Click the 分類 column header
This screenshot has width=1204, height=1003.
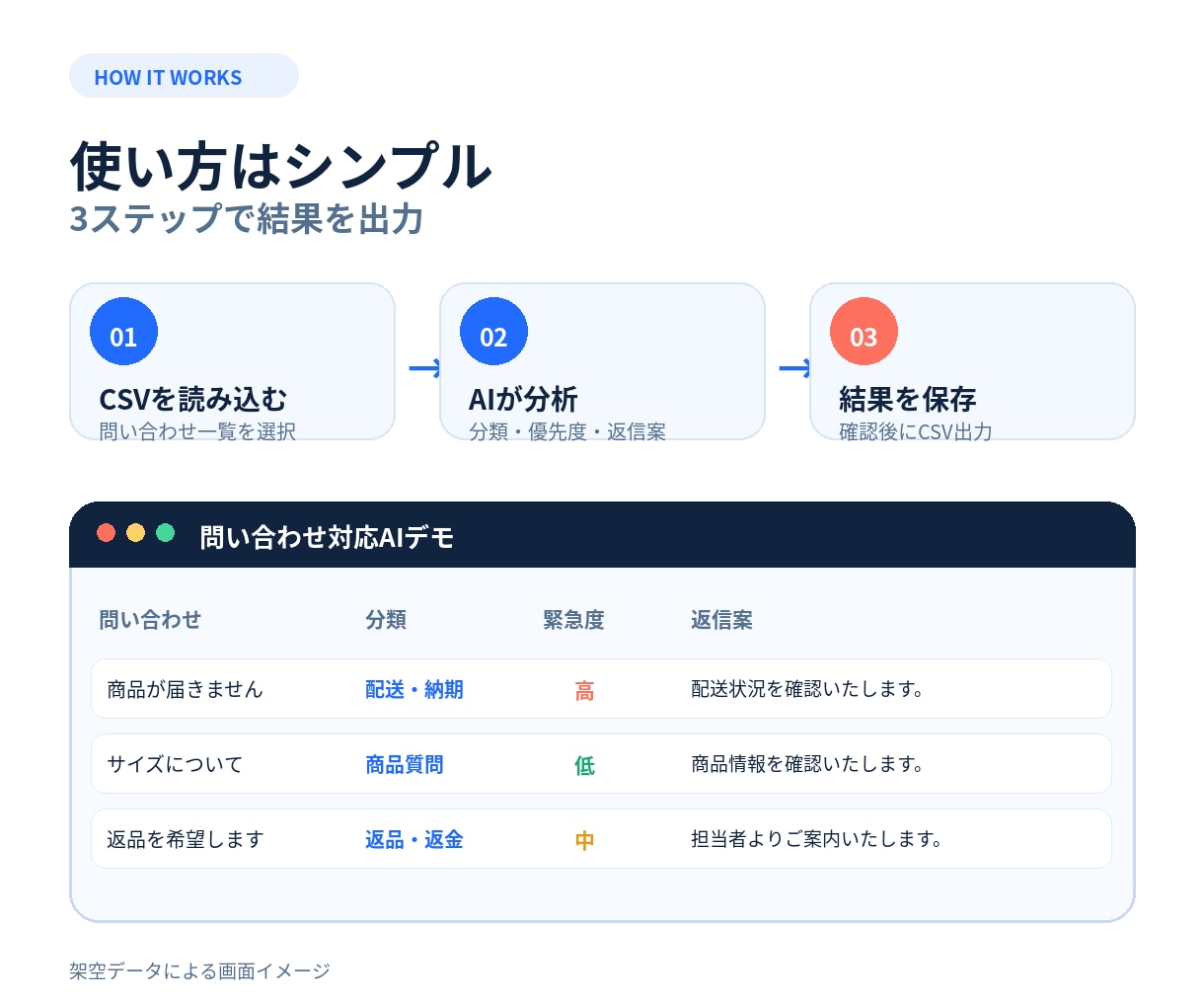[x=386, y=619]
